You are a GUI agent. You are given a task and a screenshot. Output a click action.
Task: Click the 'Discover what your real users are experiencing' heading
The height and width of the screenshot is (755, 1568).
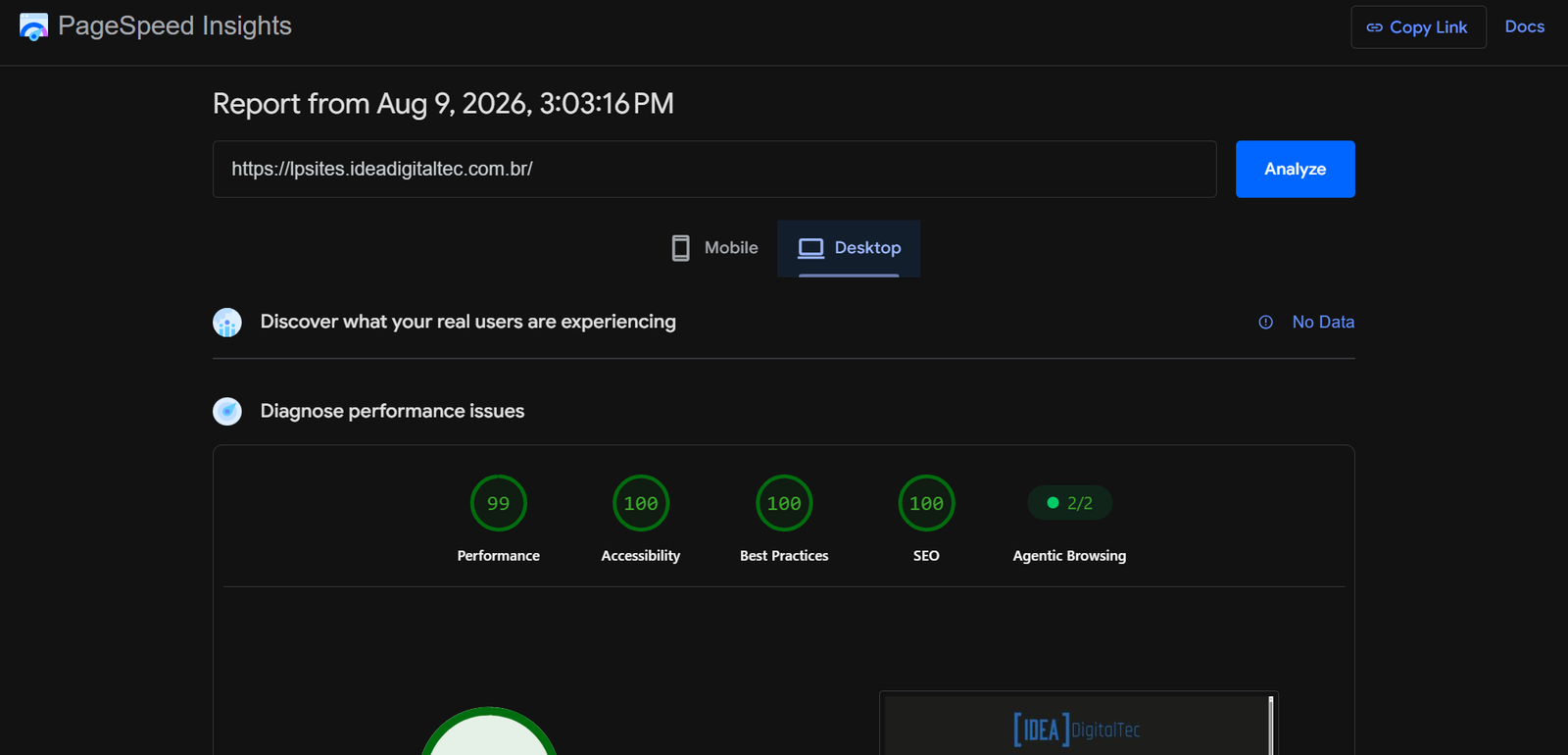468,322
